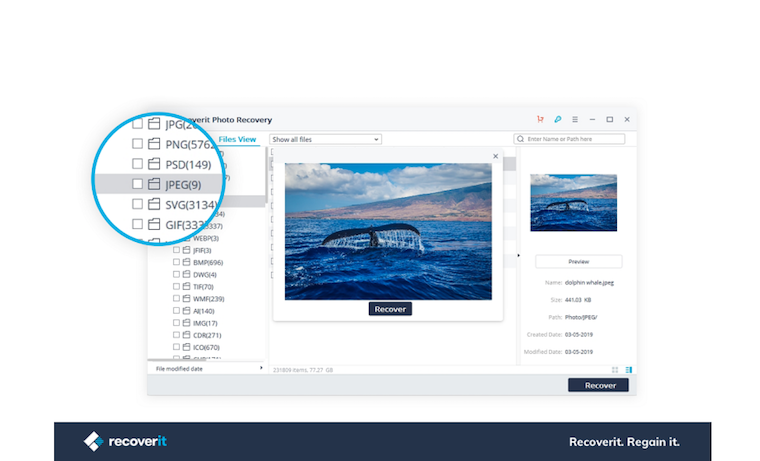
Task: Click the JFIF(3) folder icon
Action: click(x=187, y=250)
